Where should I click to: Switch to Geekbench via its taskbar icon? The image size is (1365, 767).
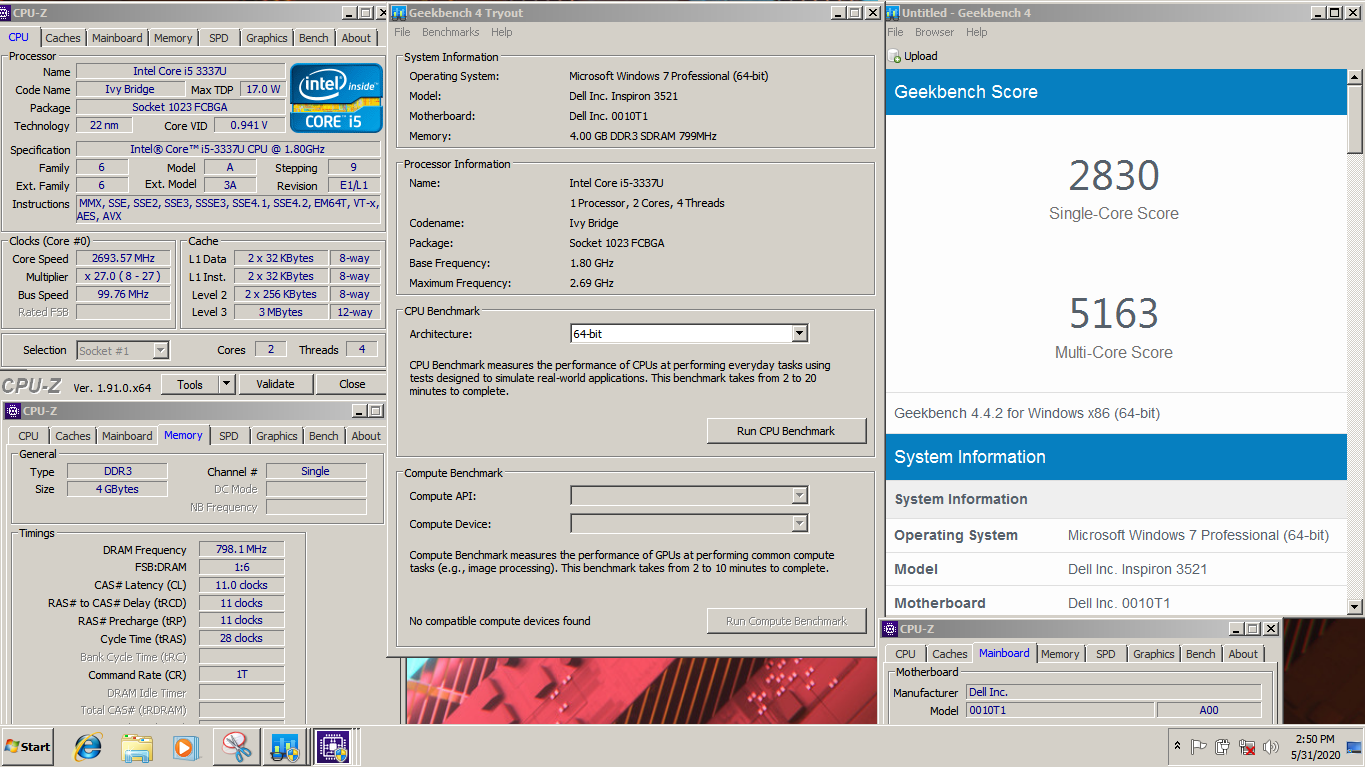[284, 747]
